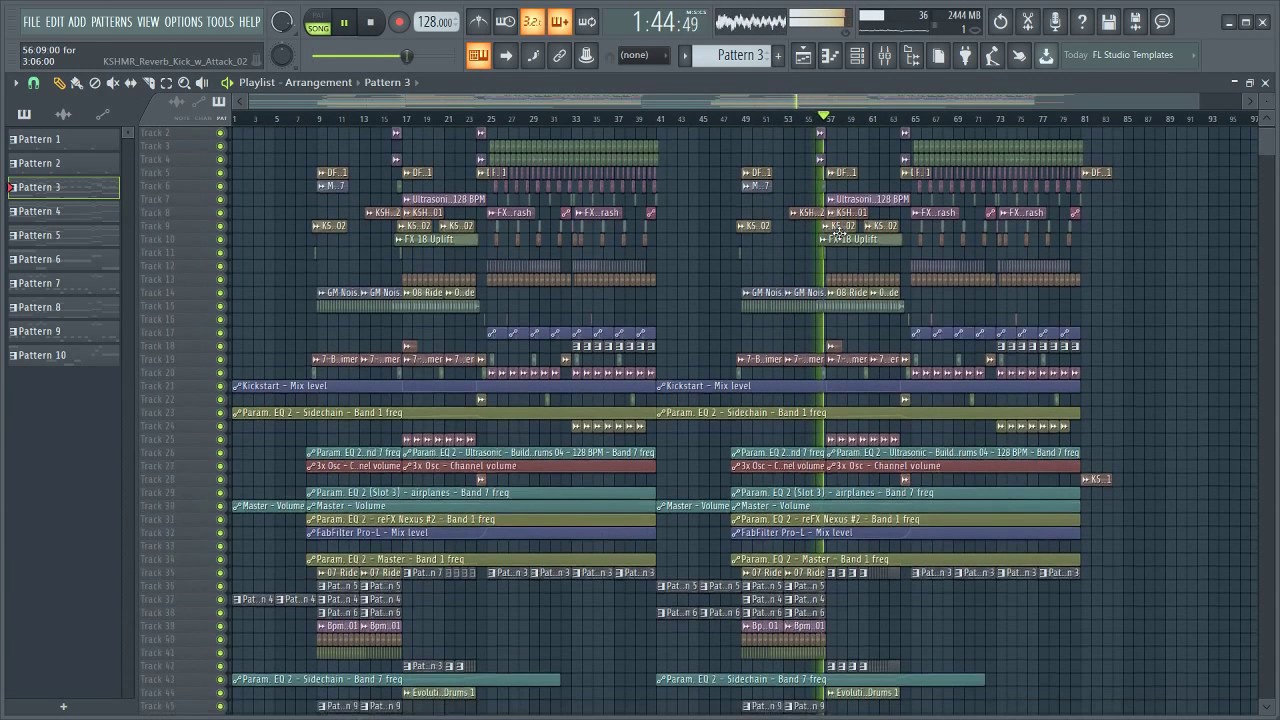This screenshot has width=1280, height=720.
Task: Select the playlist delete tool
Action: pyautogui.click(x=94, y=83)
